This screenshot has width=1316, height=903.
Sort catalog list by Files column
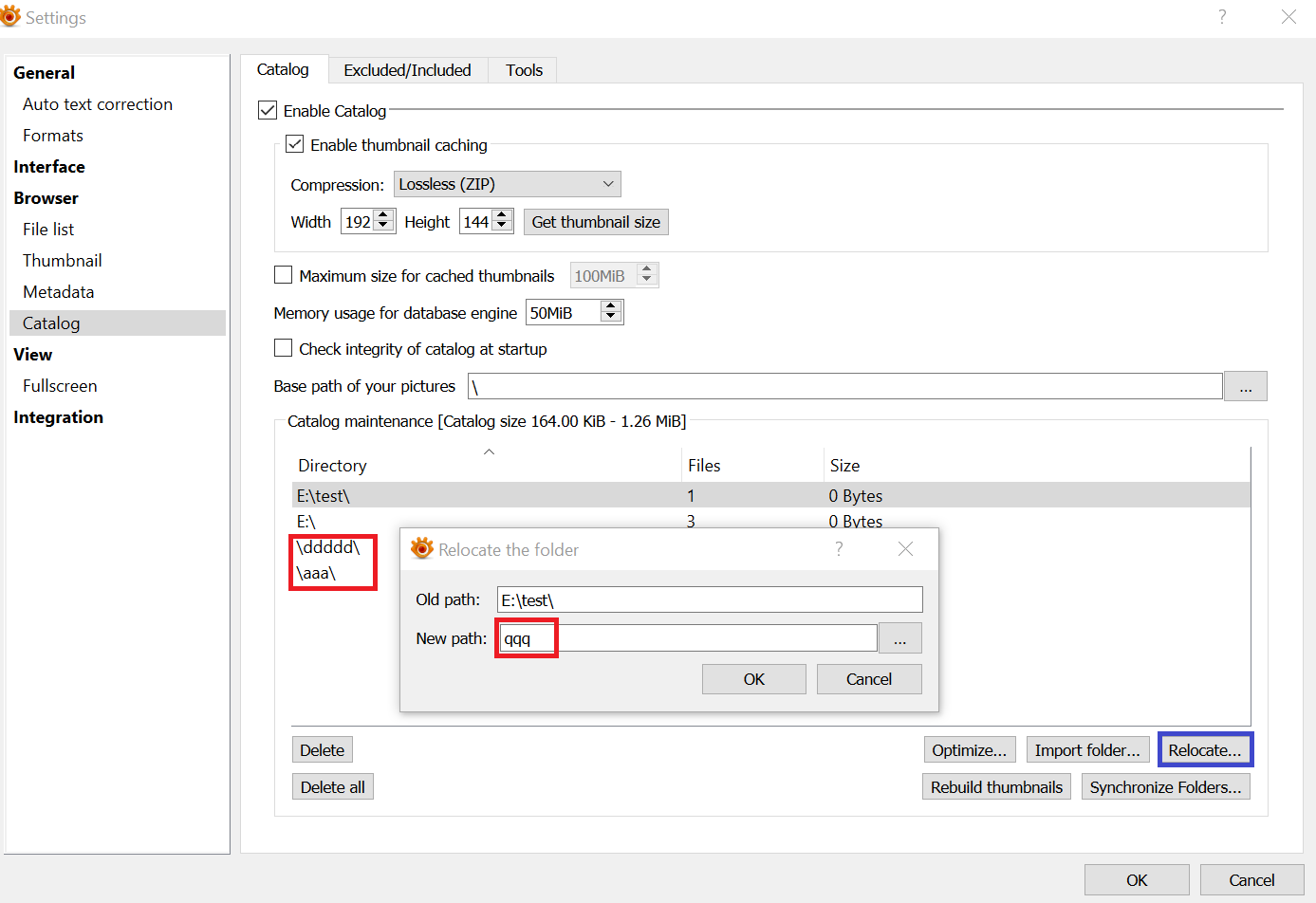click(x=752, y=466)
